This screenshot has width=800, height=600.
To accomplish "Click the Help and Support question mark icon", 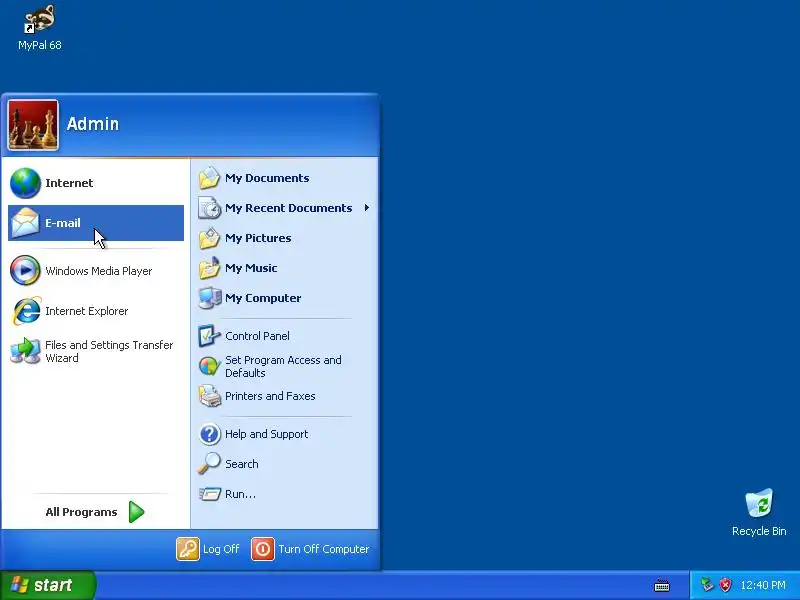I will point(209,434).
